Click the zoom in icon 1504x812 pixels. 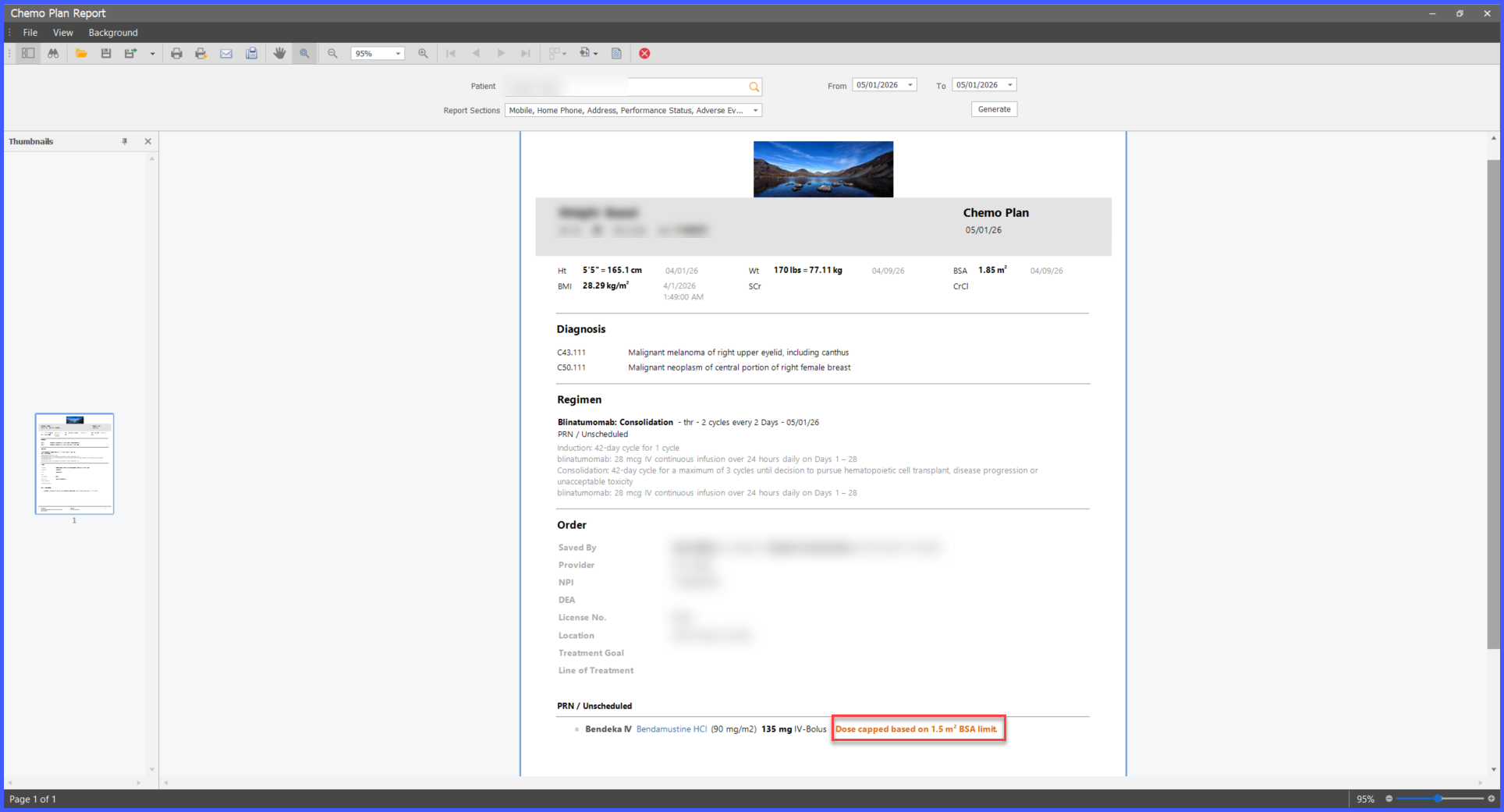(x=423, y=53)
